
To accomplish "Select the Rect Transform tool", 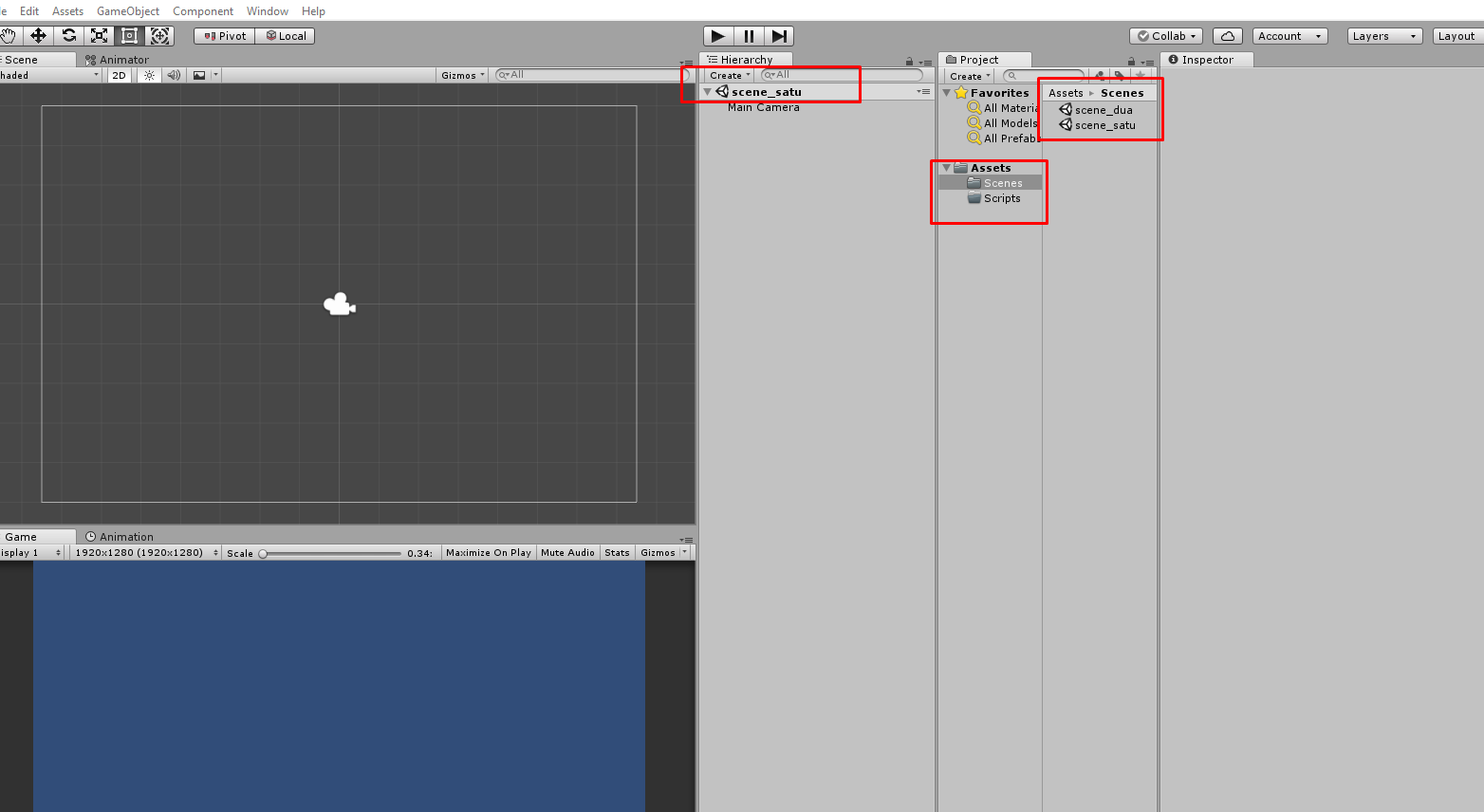I will pos(130,35).
